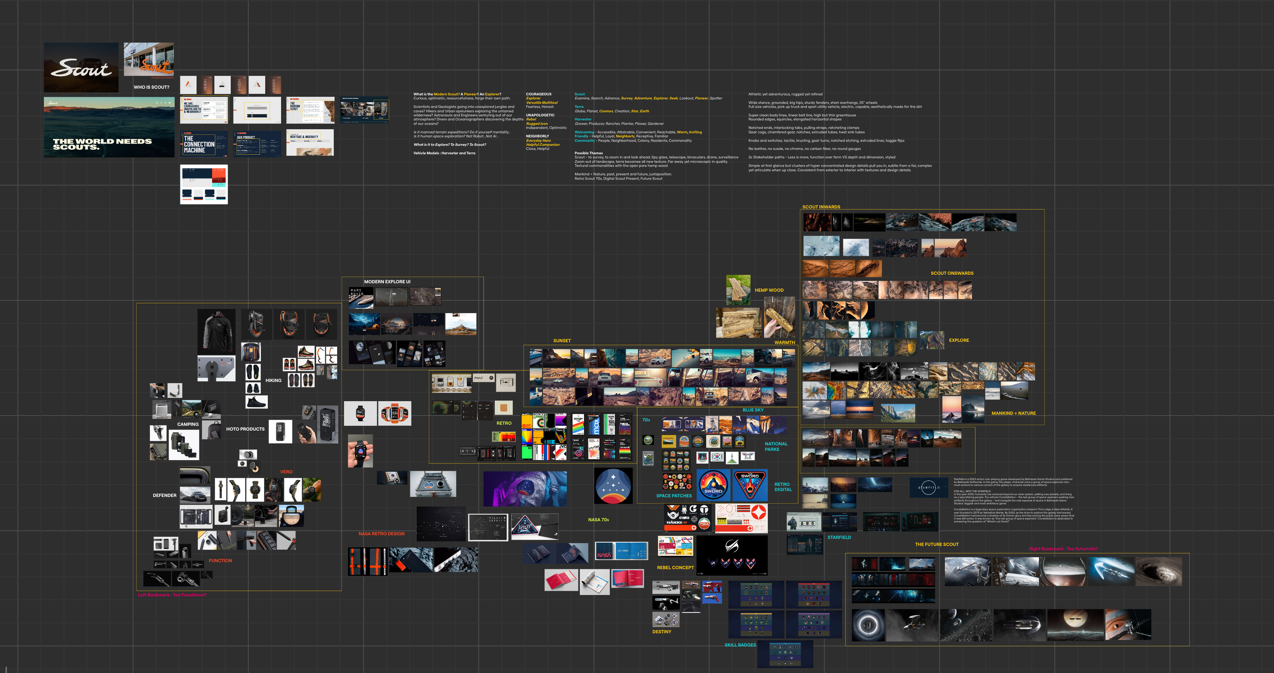
Task: Click the "SCOUT INWARDS" section heading
Action: click(x=821, y=207)
